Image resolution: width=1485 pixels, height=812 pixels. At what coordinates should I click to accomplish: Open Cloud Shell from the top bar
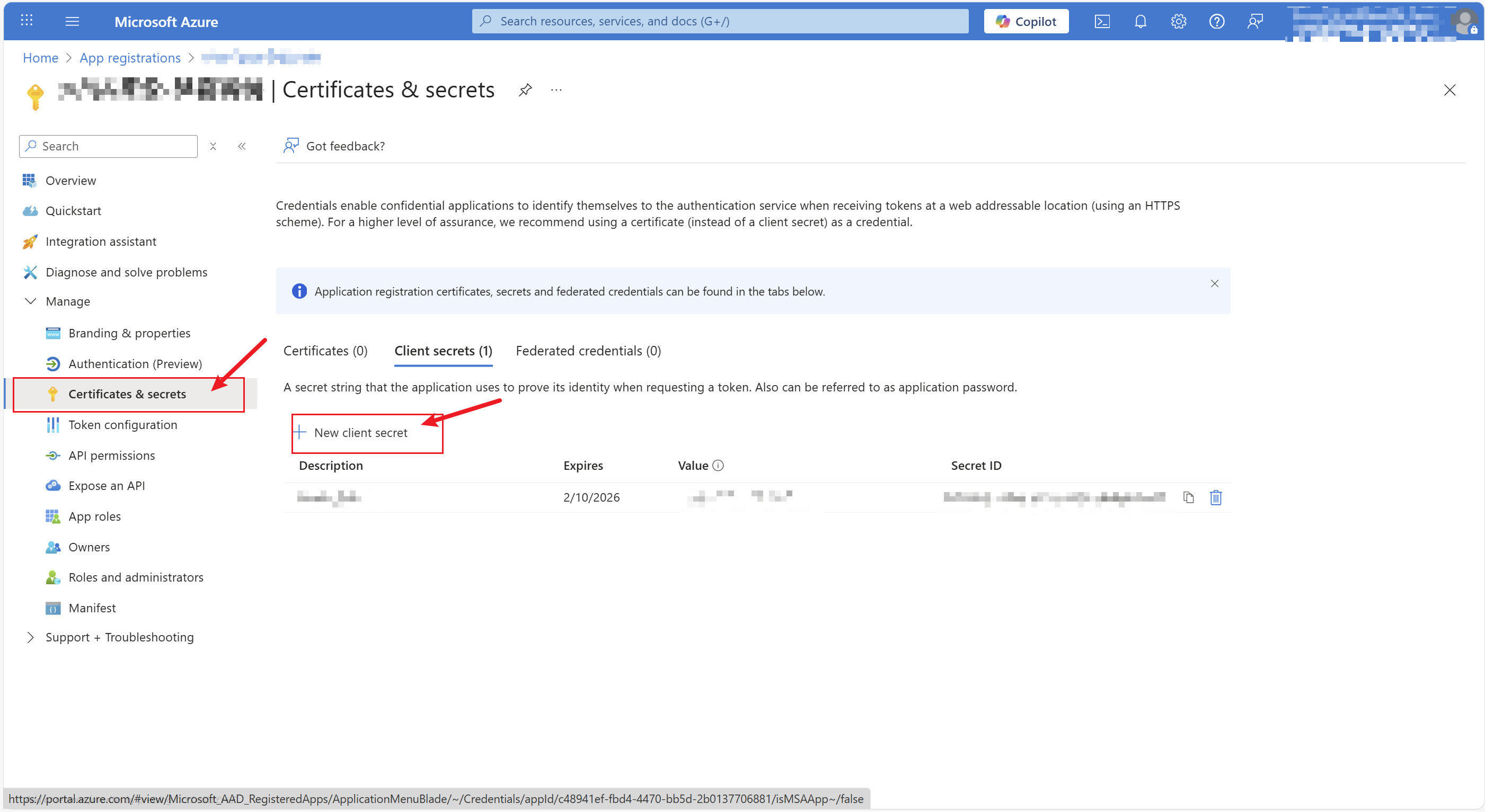pos(1102,21)
